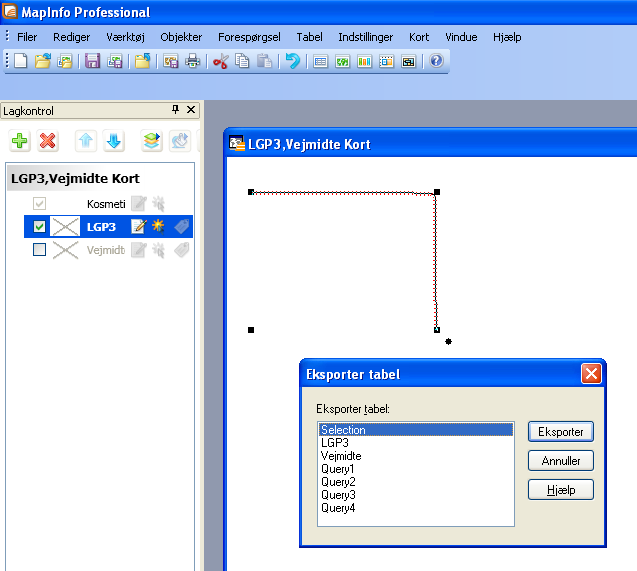Toggle visibility checkbox of Kosmetisk layer
This screenshot has height=571, width=637.
click(x=39, y=203)
